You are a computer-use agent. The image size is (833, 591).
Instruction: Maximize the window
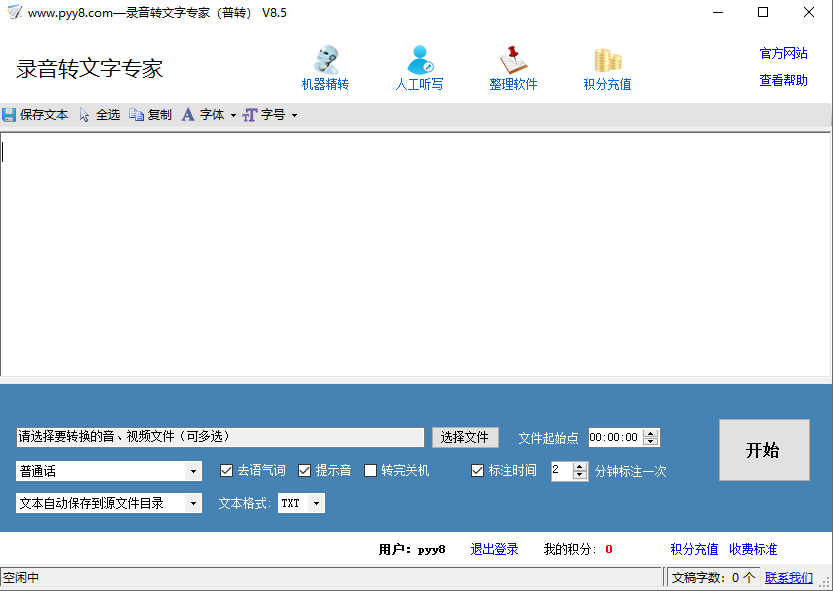tap(763, 12)
